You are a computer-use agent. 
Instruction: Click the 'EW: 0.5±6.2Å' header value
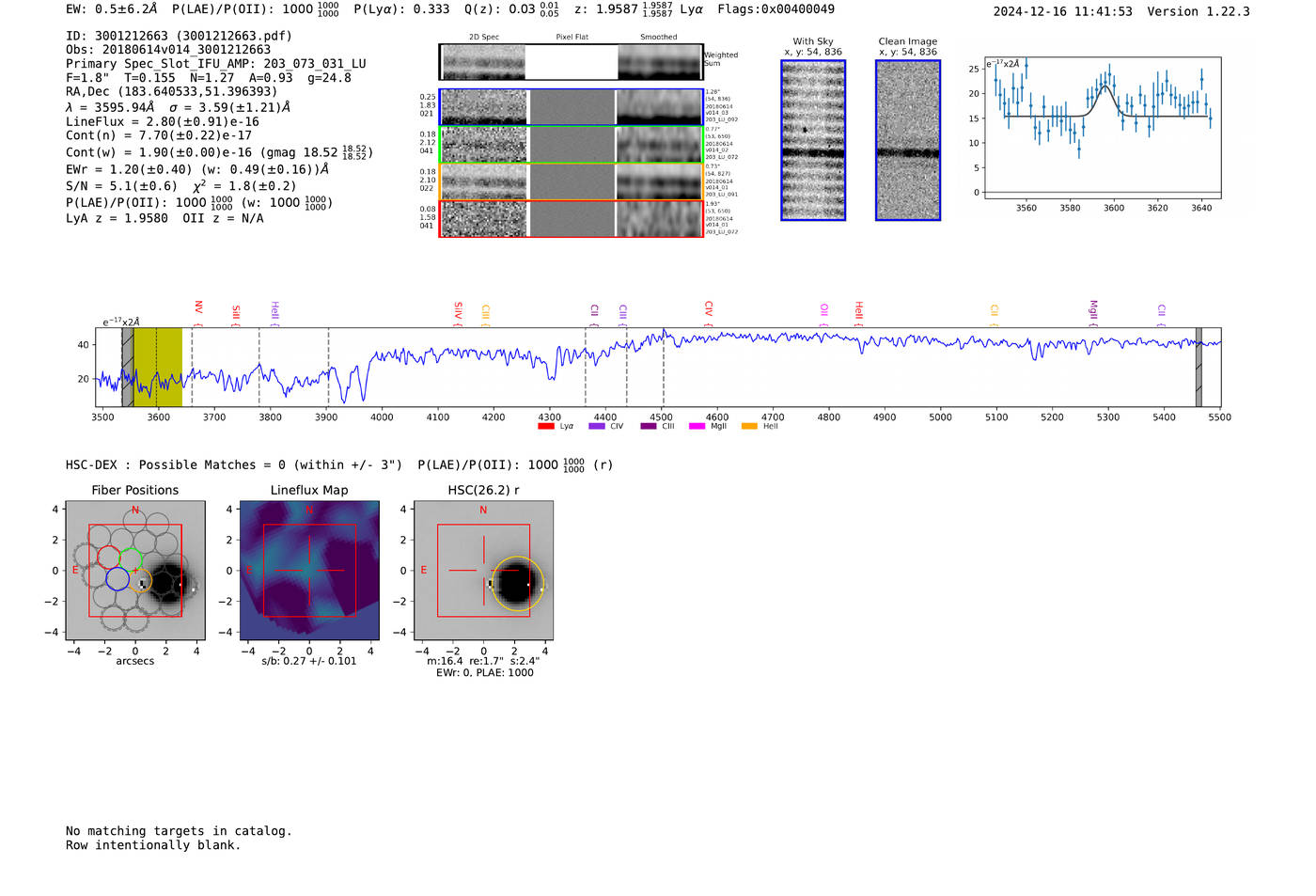point(112,9)
